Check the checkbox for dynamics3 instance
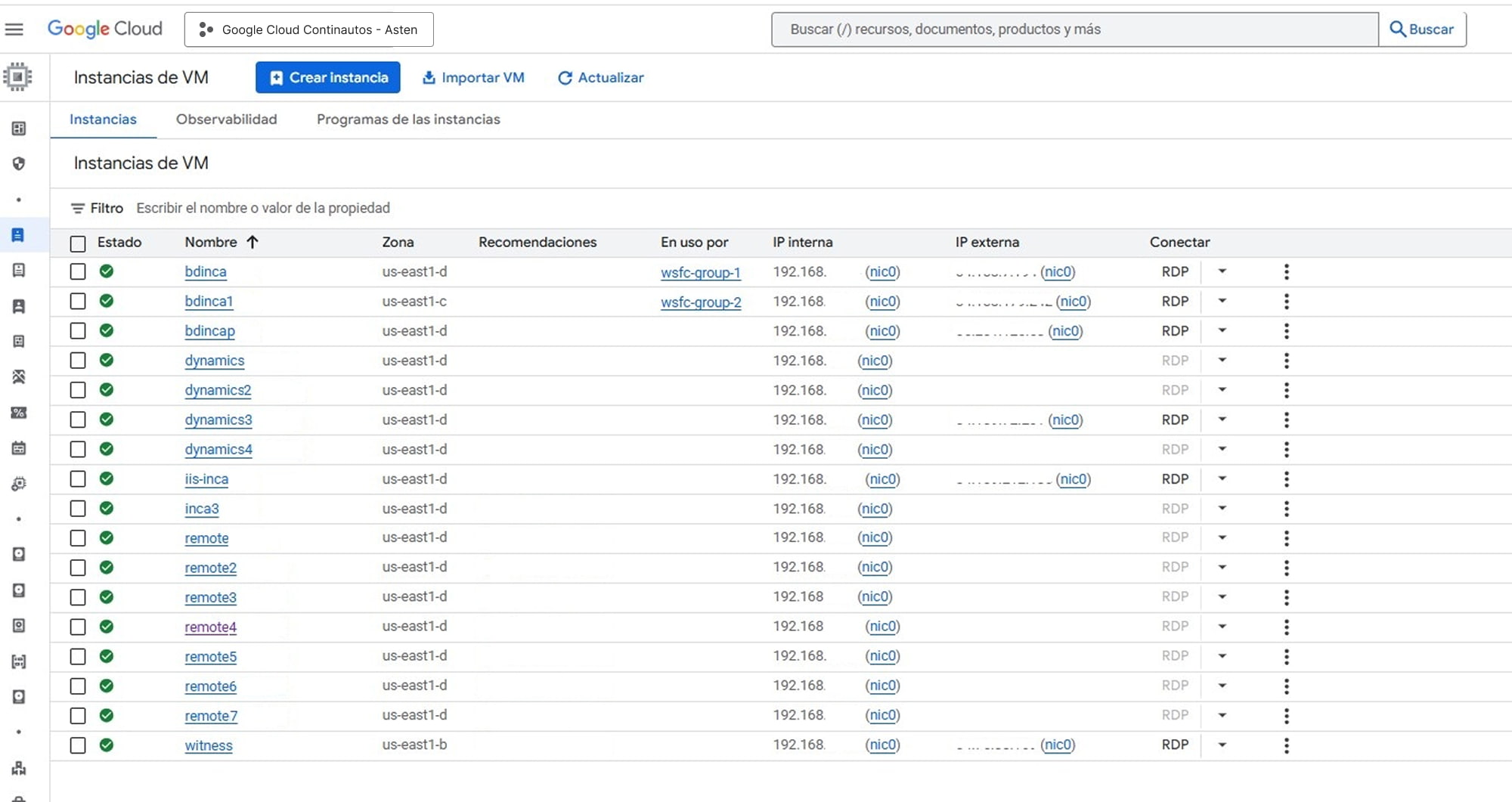The height and width of the screenshot is (802, 1512). click(78, 420)
